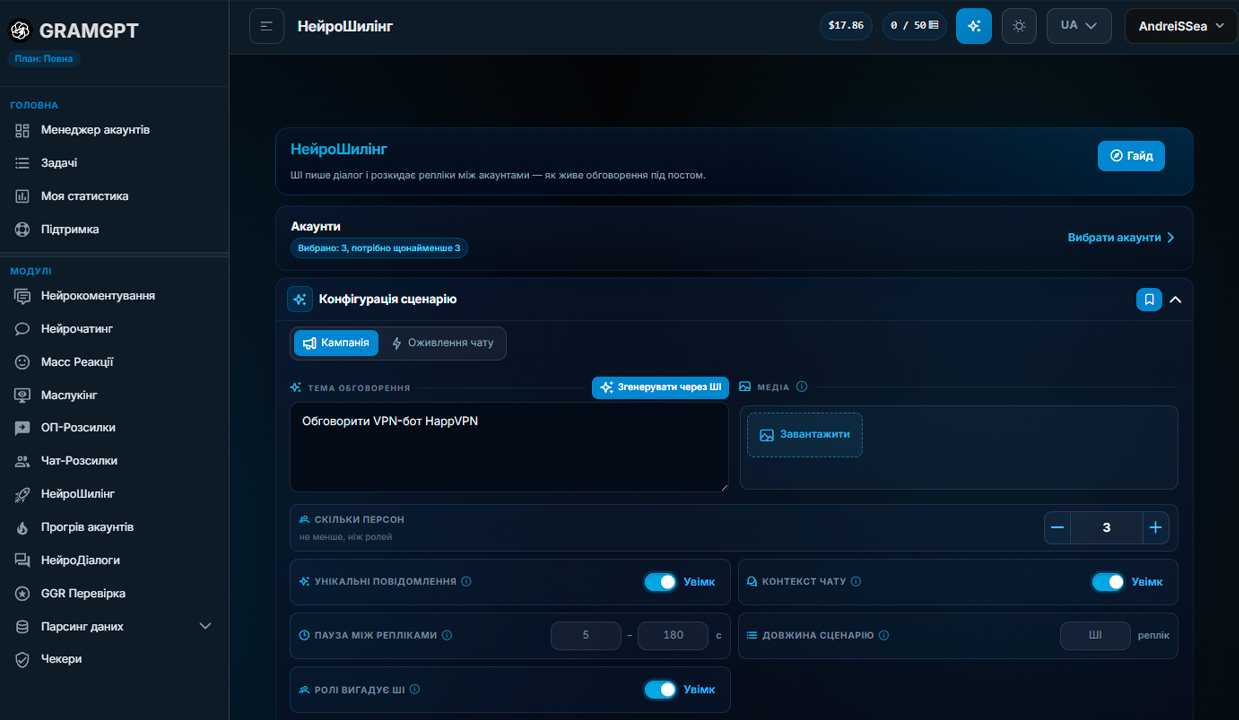Open the AndreiSSea account dropdown
Image resolution: width=1239 pixels, height=720 pixels.
pos(1181,26)
